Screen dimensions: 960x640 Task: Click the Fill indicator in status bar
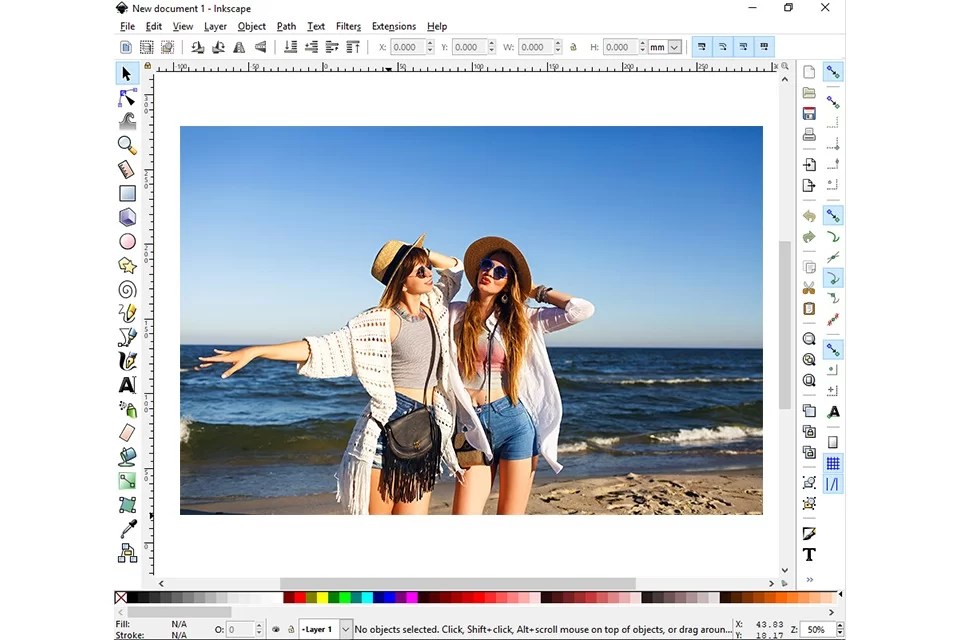(x=178, y=624)
